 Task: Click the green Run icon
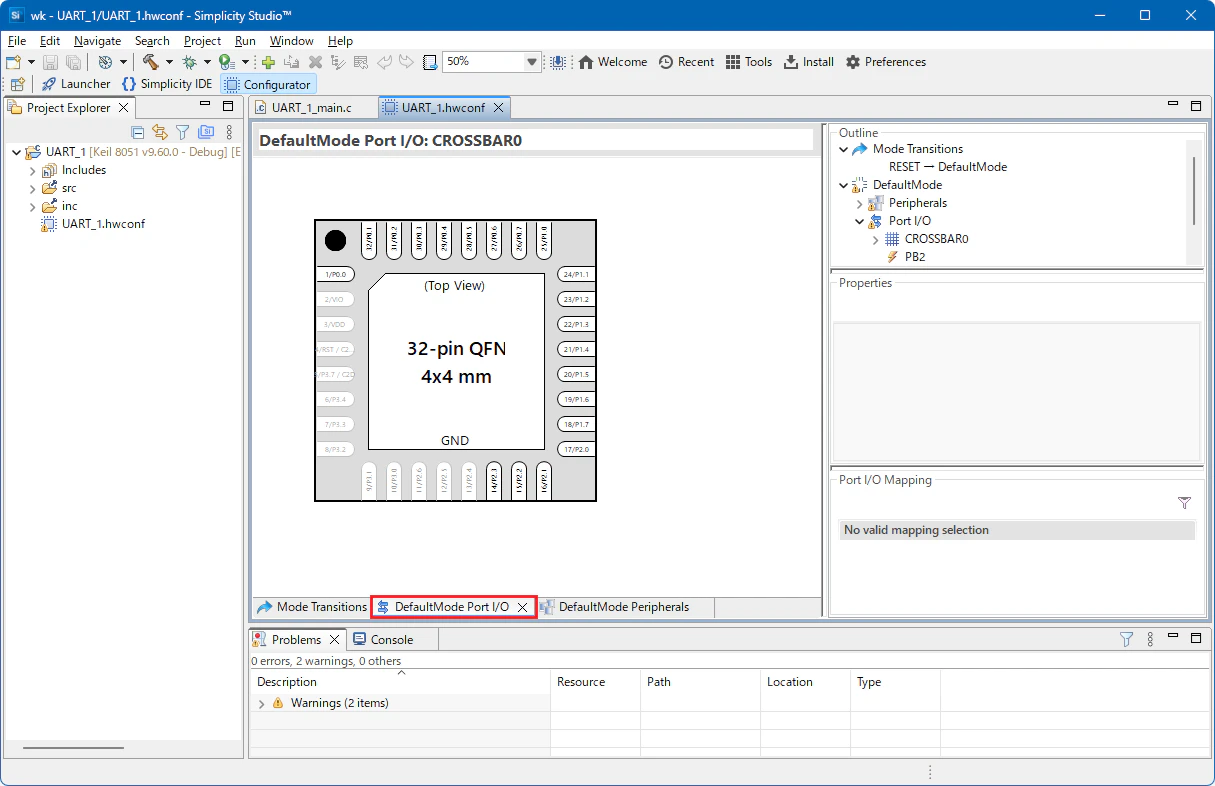[x=227, y=62]
